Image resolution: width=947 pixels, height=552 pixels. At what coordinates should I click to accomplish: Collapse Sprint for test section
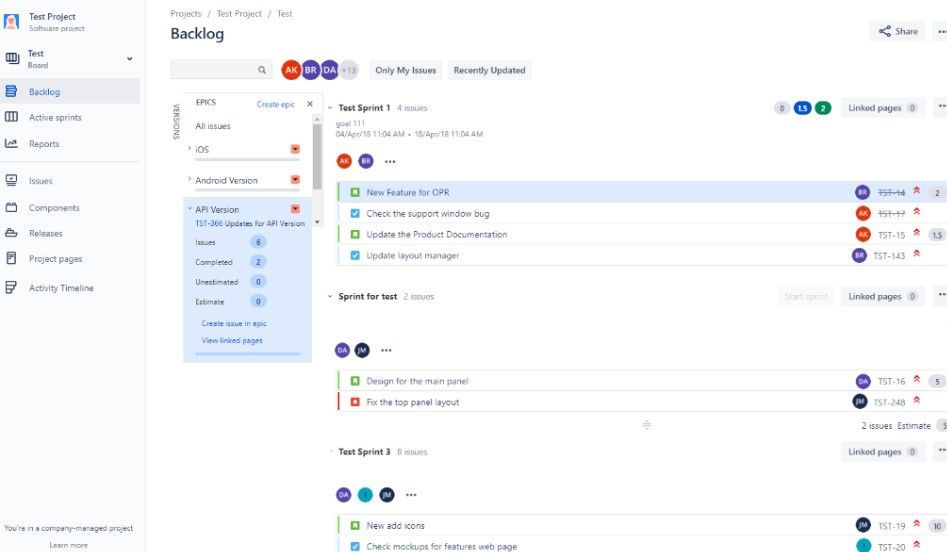coord(330,297)
